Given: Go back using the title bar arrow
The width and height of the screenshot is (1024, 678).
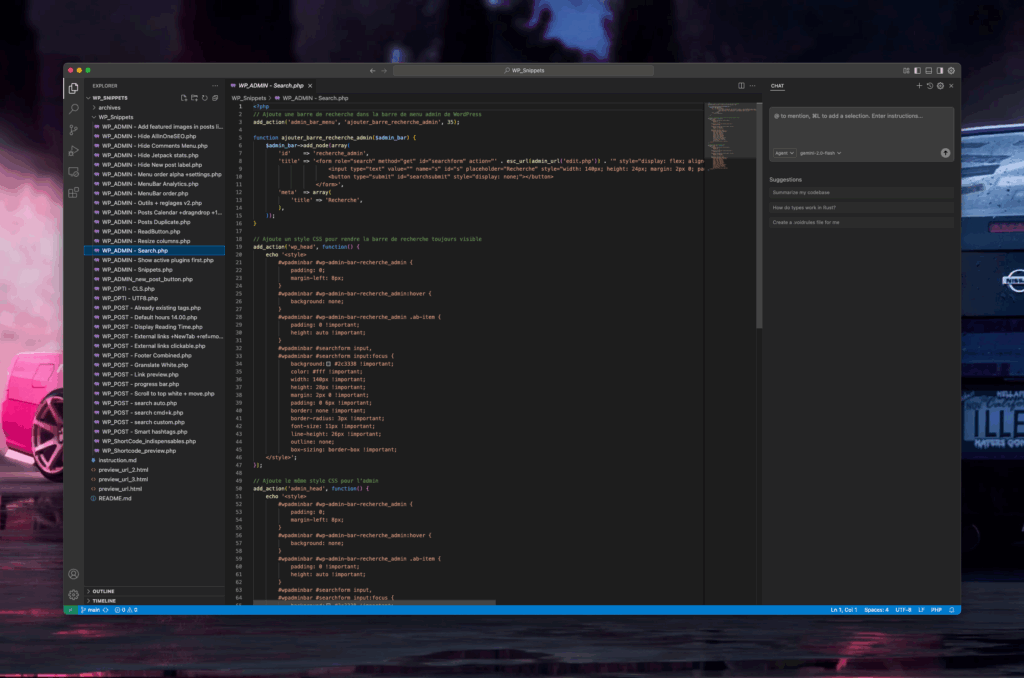Looking at the screenshot, I should tap(372, 71).
